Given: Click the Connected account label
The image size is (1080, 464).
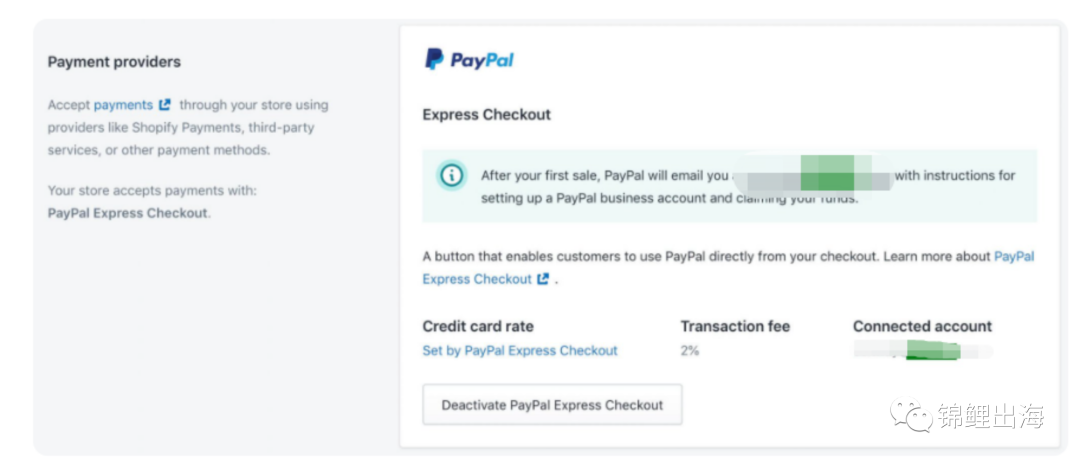Looking at the screenshot, I should pyautogui.click(x=922, y=326).
